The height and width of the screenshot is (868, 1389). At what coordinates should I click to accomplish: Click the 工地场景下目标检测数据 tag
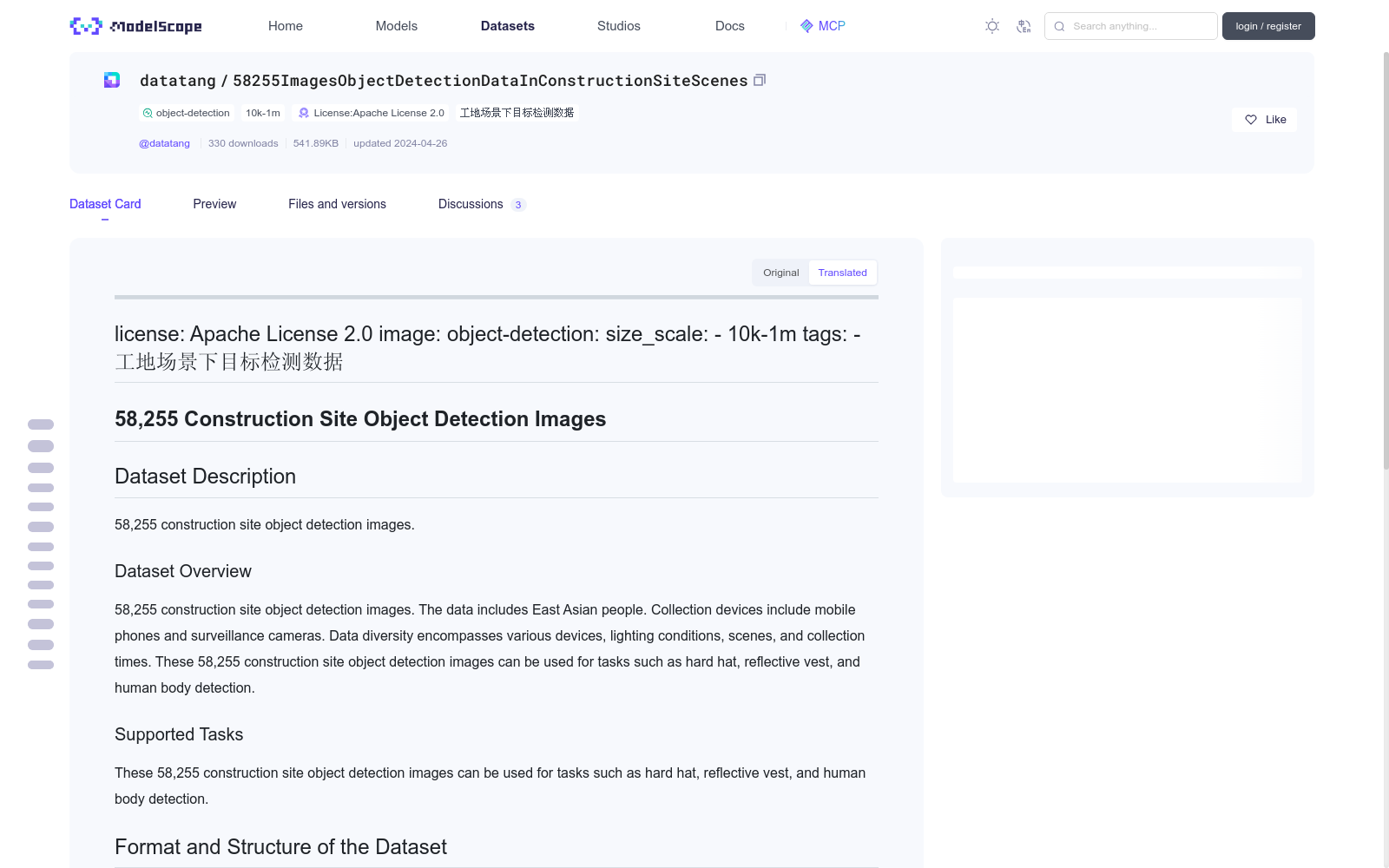(x=517, y=113)
